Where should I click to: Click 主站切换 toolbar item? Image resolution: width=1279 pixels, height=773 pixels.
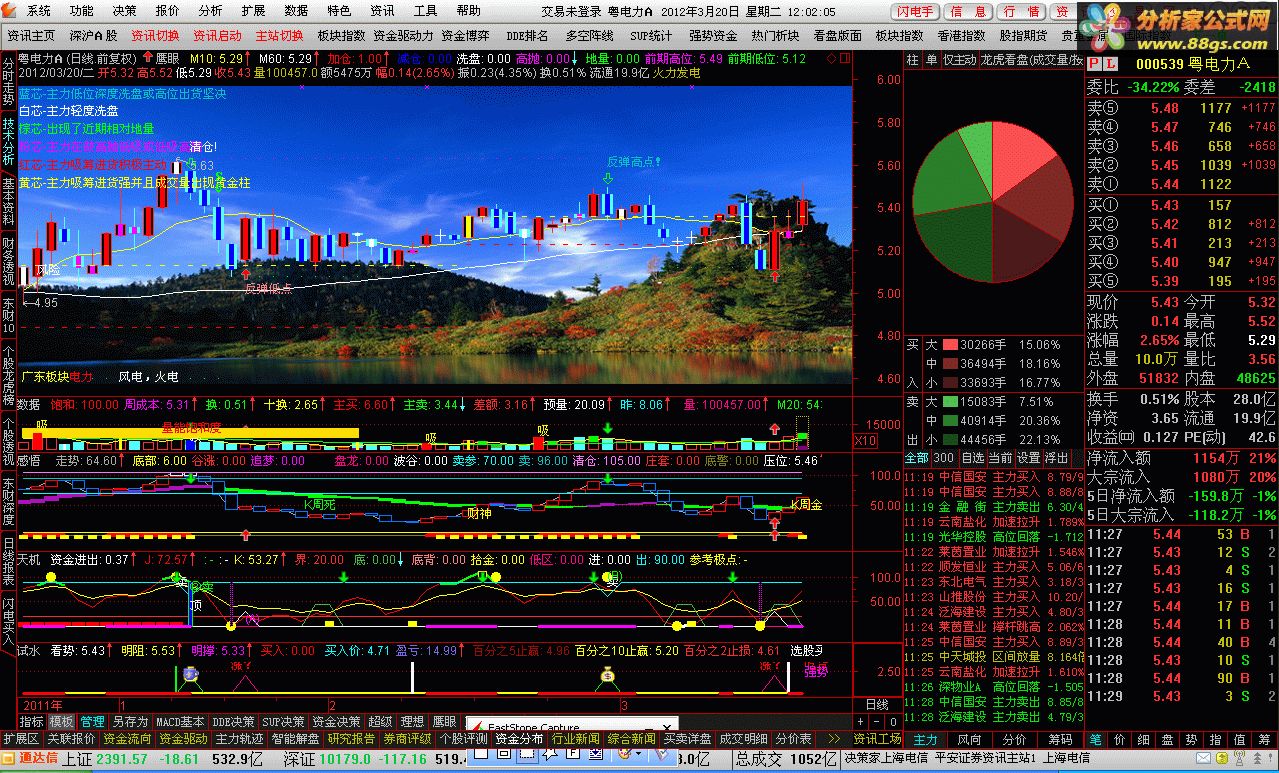click(279, 35)
